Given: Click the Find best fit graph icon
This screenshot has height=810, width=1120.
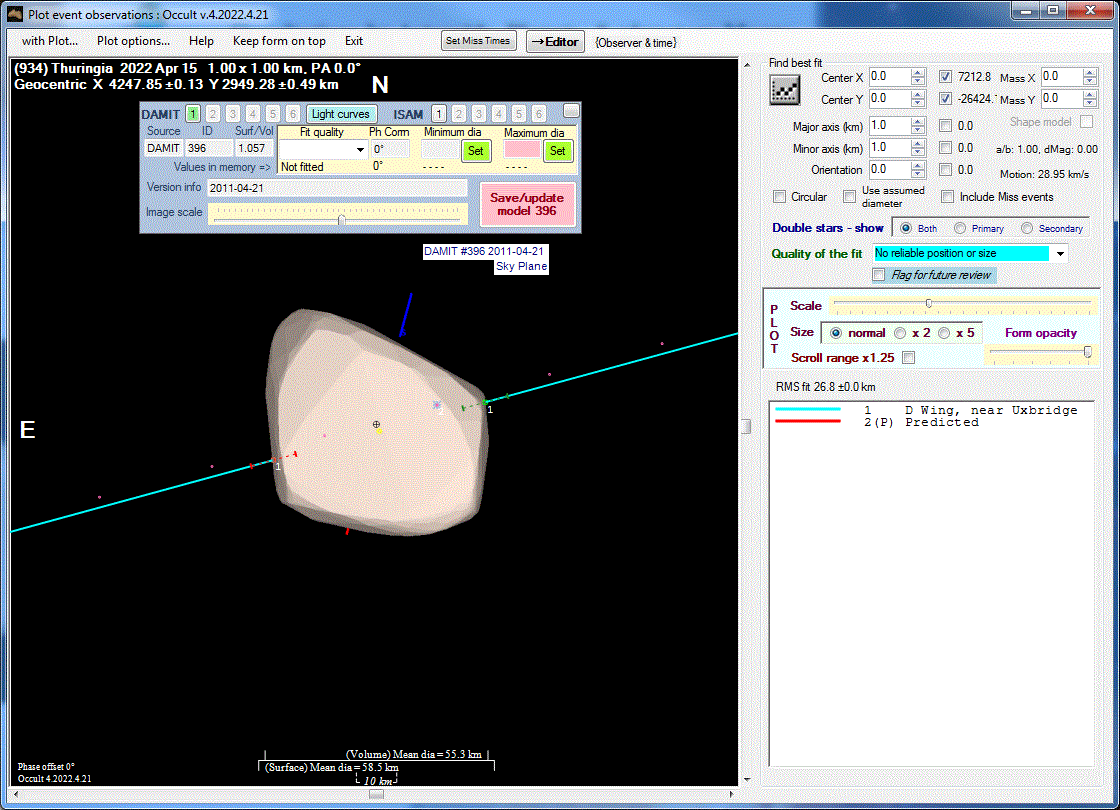Looking at the screenshot, I should point(784,89).
